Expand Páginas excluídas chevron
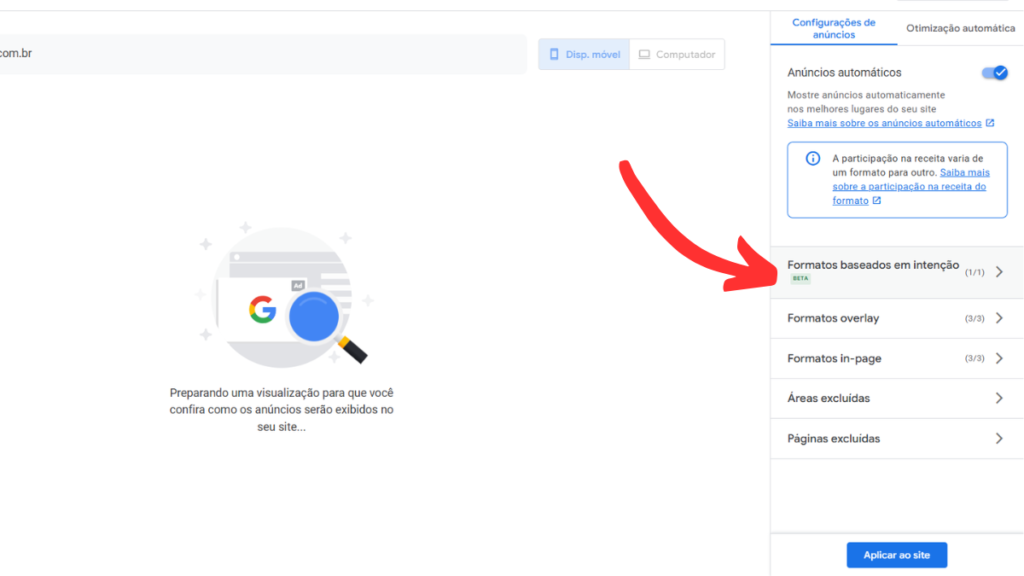This screenshot has height=576, width=1024. click(999, 439)
